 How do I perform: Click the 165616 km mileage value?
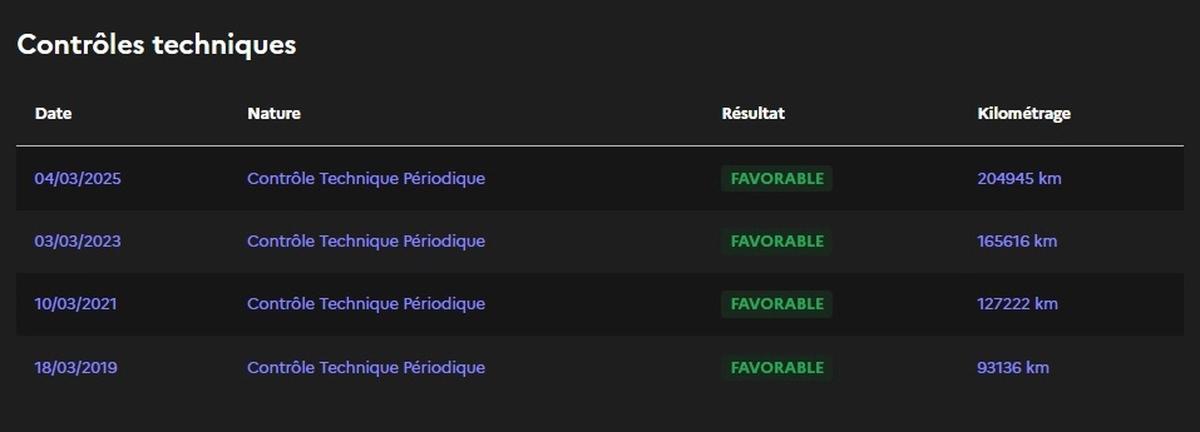click(x=1017, y=241)
